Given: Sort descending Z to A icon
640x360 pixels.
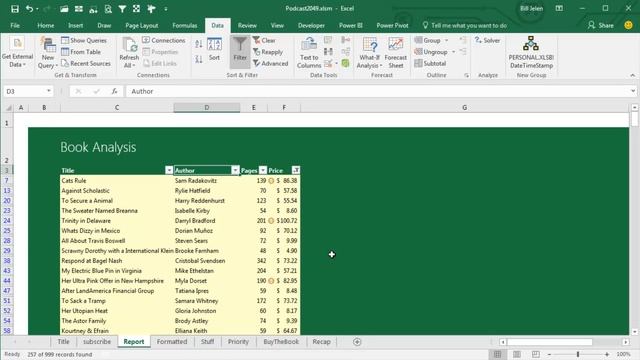Looking at the screenshot, I should tap(199, 59).
